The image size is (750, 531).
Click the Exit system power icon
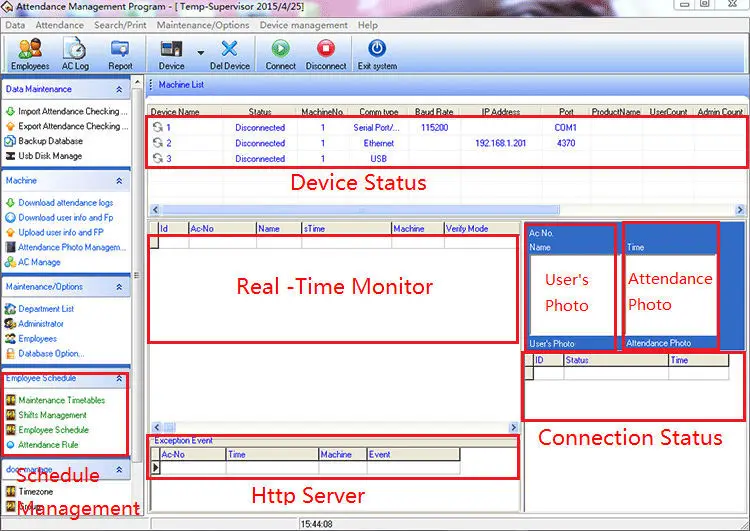click(x=377, y=50)
